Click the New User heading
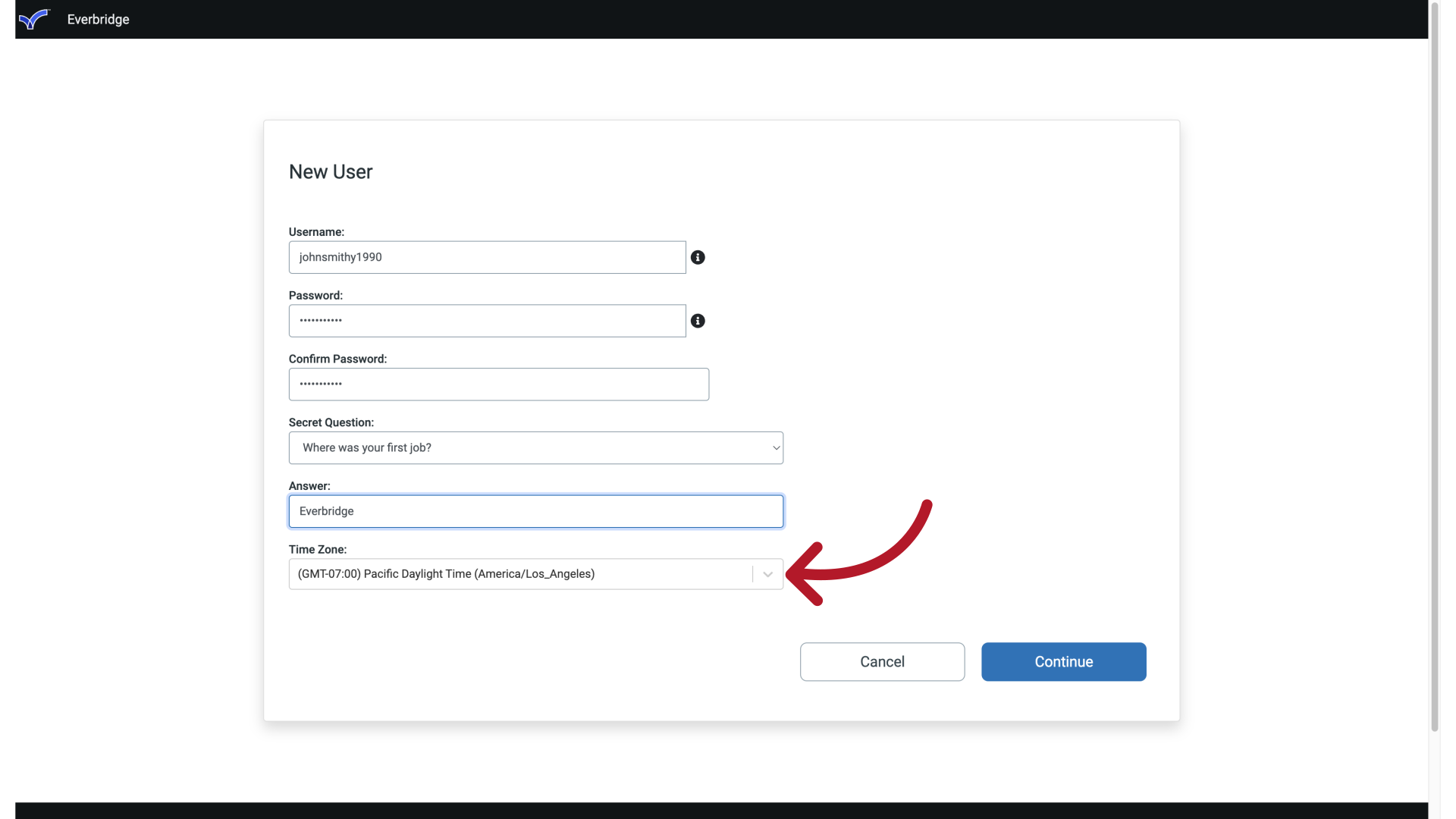The image size is (1456, 819). click(x=330, y=171)
